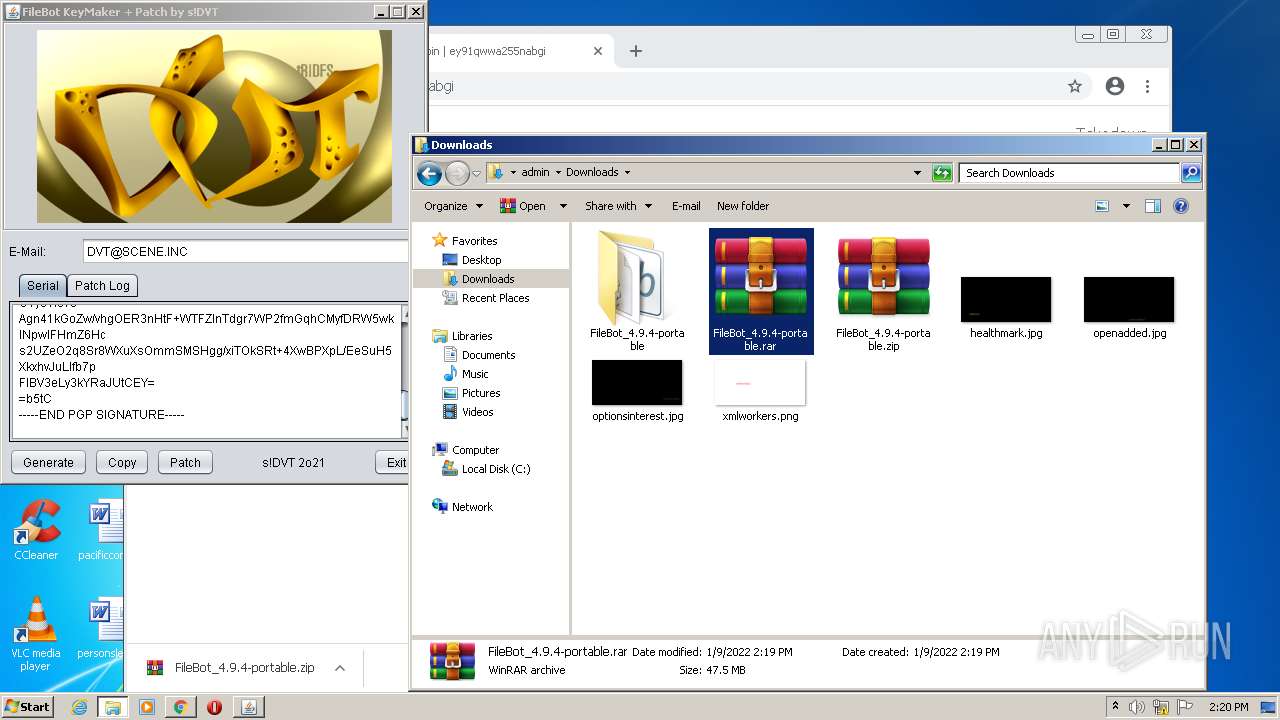
Task: Open volume control in system tray
Action: click(1137, 707)
